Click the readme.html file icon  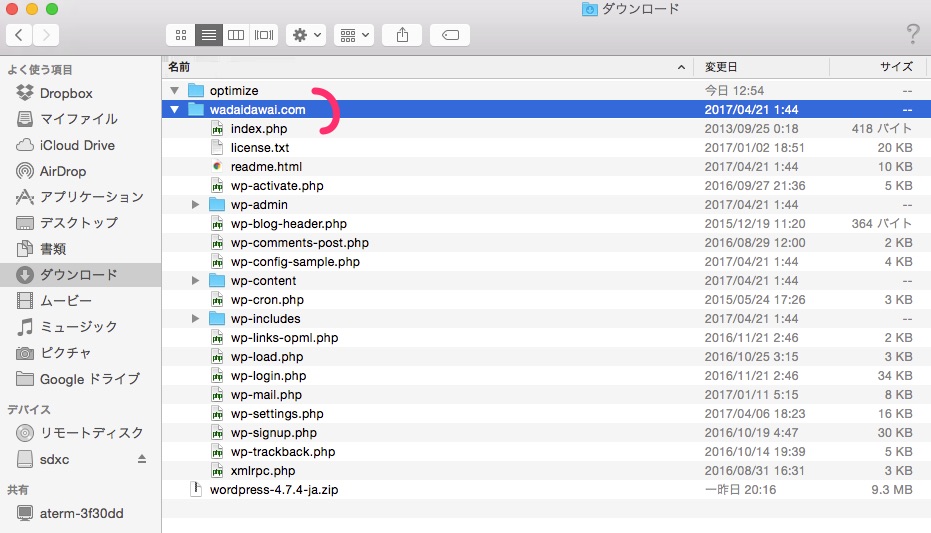(217, 167)
